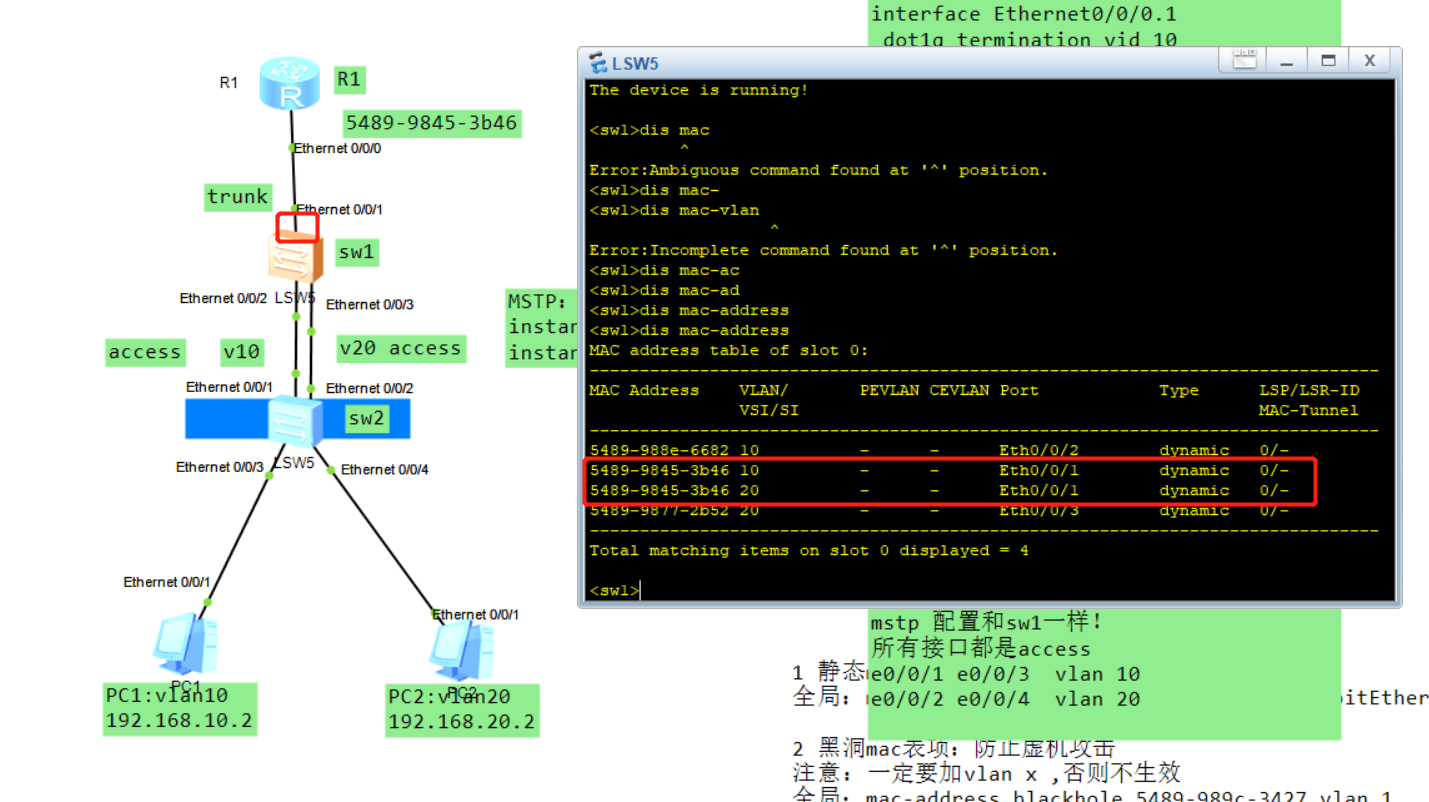Click the Ethernet 0/0/4 interface label
The image size is (1429, 802).
tap(384, 470)
